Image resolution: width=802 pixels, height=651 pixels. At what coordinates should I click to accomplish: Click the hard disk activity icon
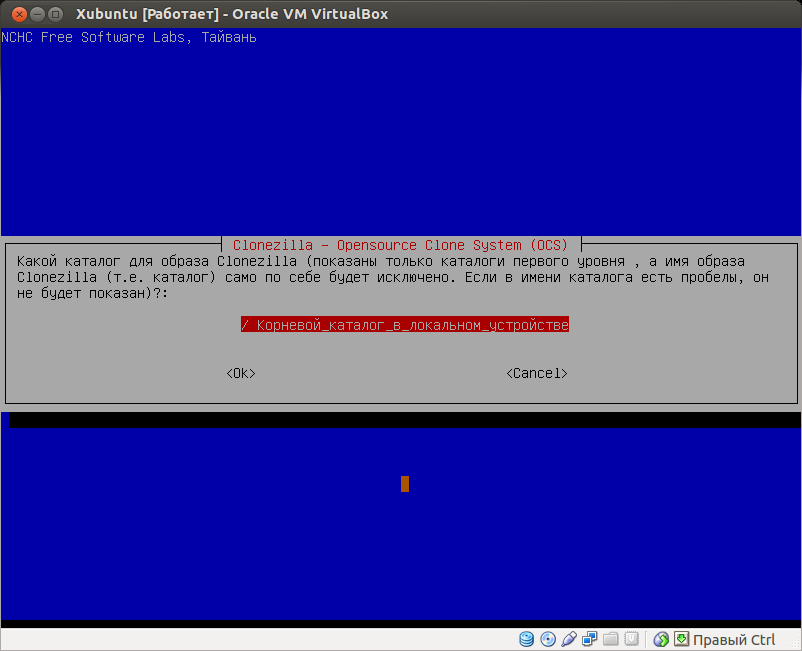pos(526,639)
